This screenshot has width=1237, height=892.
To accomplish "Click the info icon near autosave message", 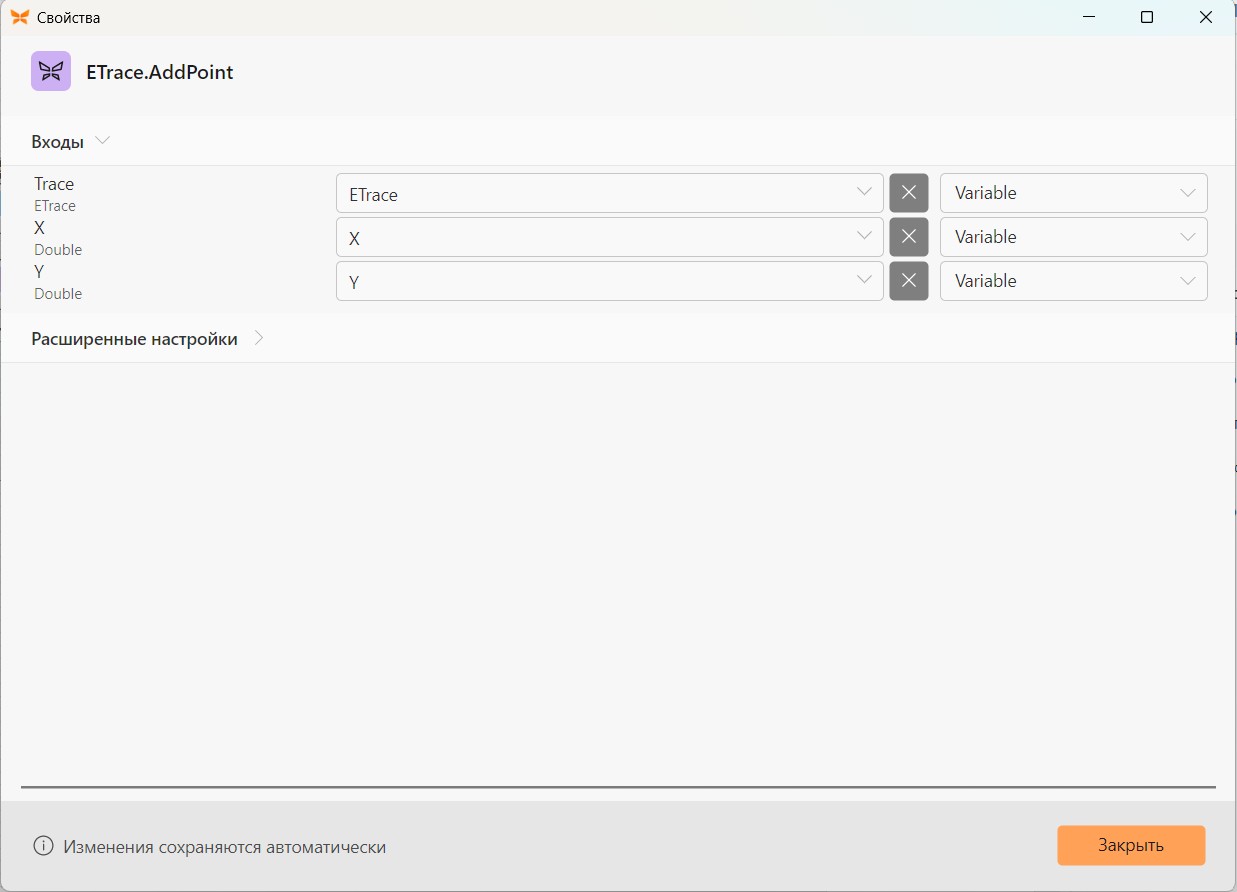I will click(x=43, y=846).
